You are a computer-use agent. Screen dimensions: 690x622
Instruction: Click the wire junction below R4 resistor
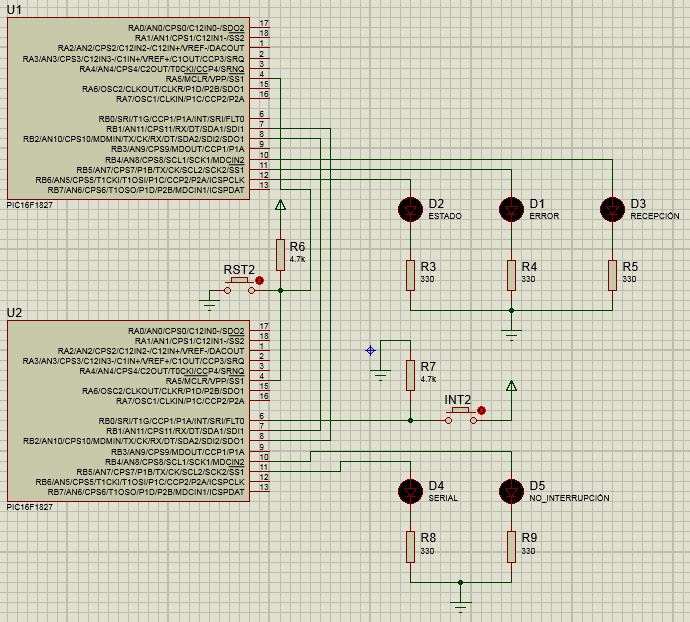pos(511,310)
